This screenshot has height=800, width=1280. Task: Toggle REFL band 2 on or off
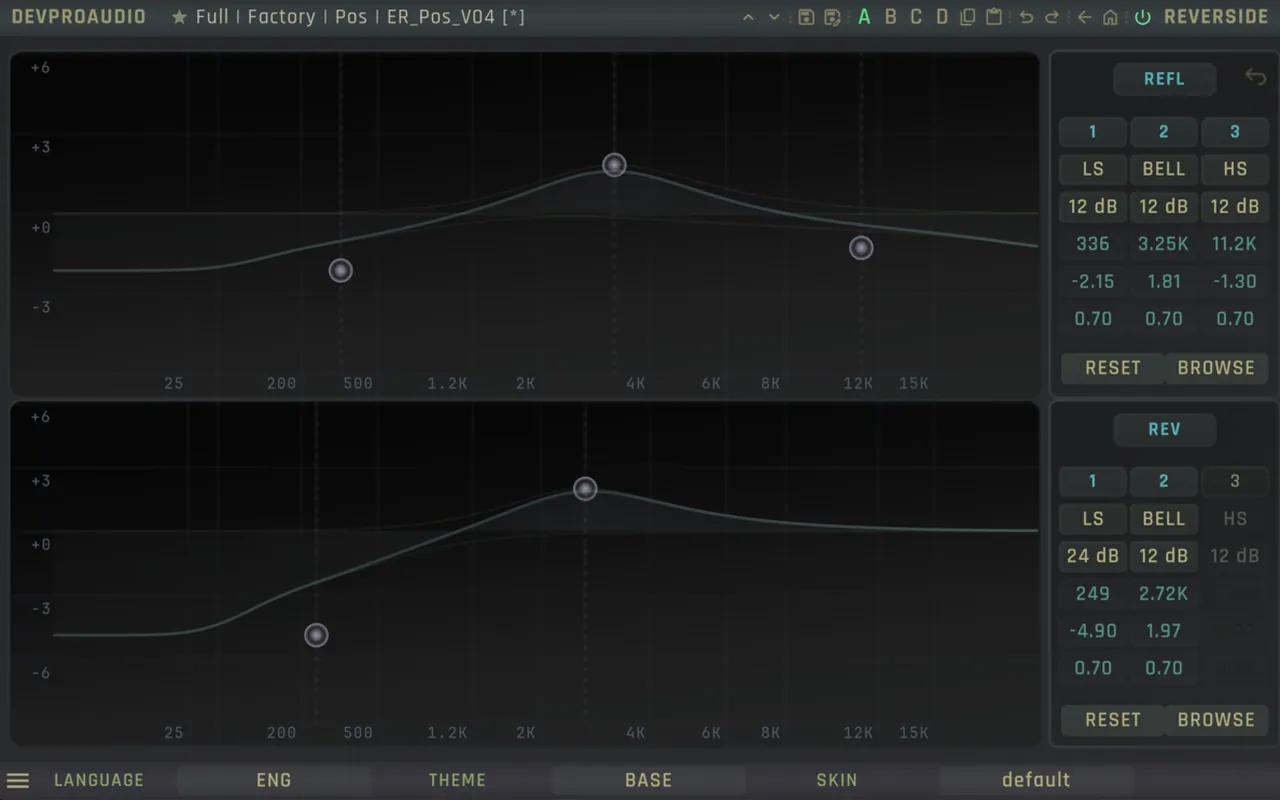pyautogui.click(x=1163, y=132)
